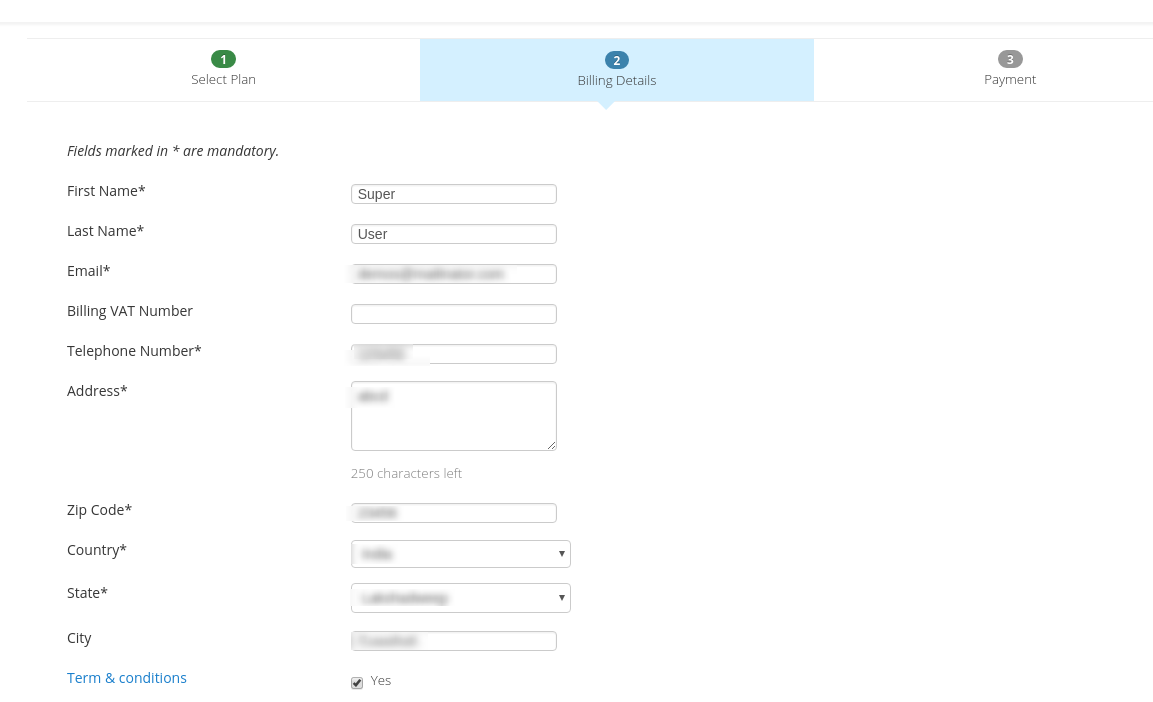The height and width of the screenshot is (702, 1153).
Task: Go to the Select Plan step
Action: 223,79
